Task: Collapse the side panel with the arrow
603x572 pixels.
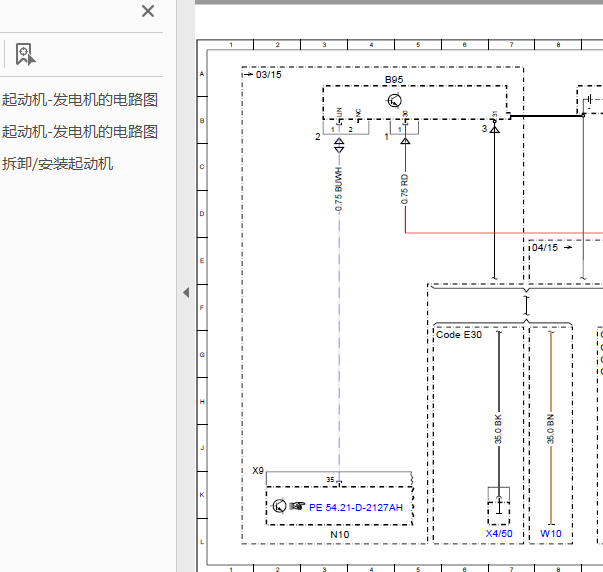Action: point(186,293)
